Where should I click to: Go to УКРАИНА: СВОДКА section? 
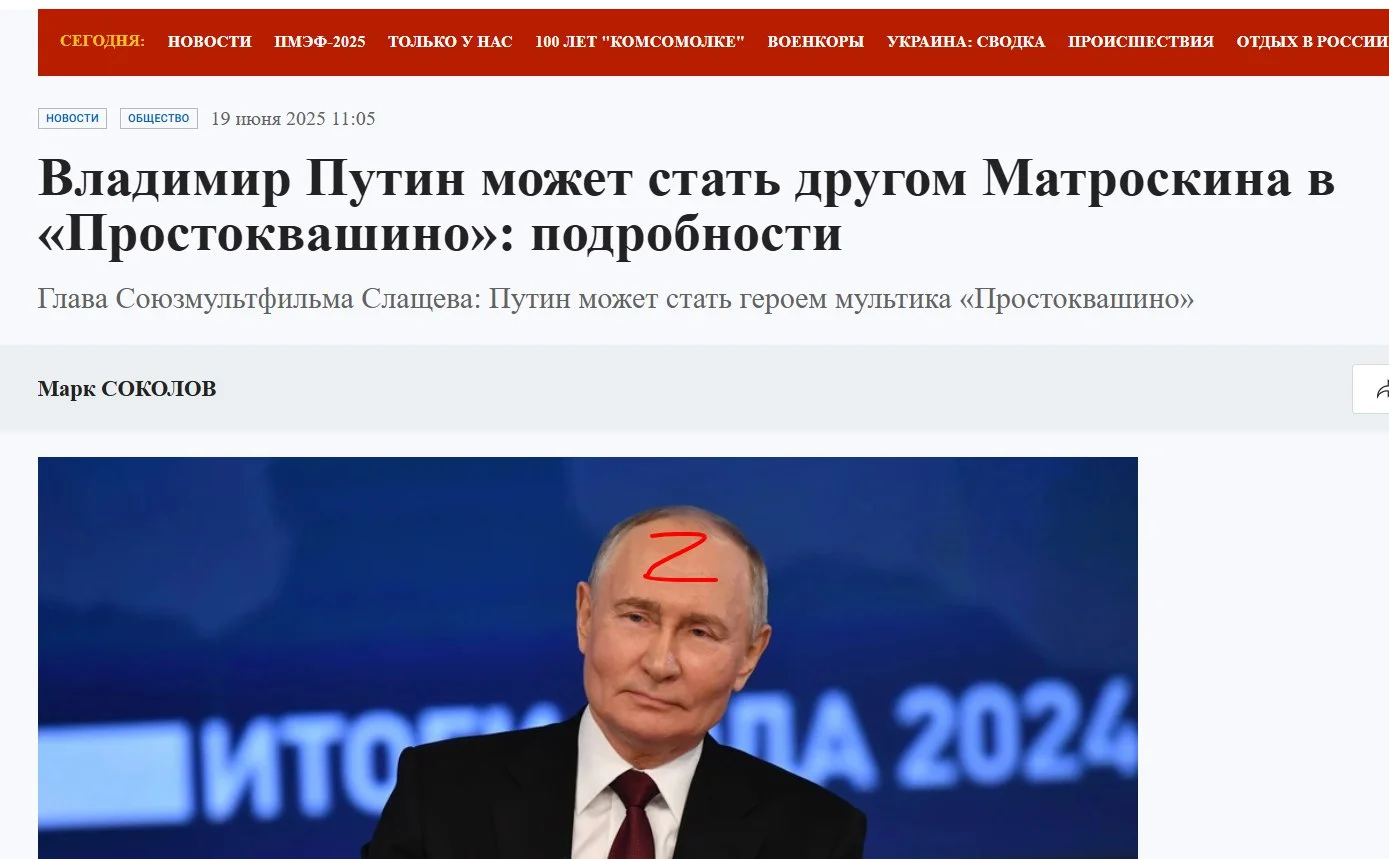(x=966, y=42)
